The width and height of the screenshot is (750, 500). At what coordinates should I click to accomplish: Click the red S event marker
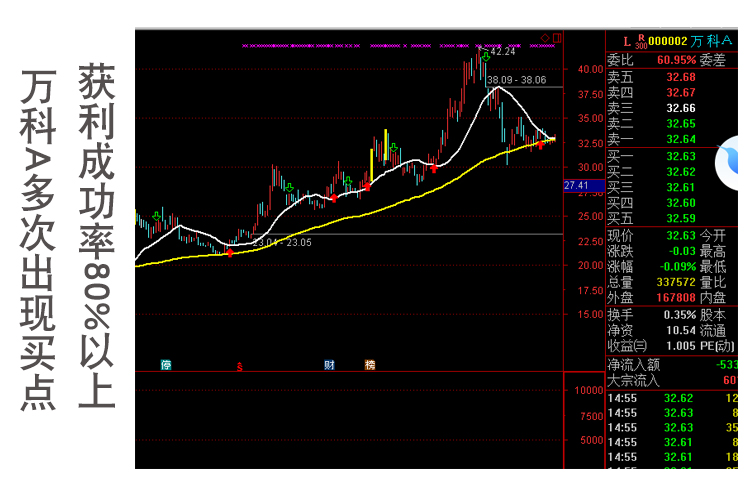(x=240, y=367)
